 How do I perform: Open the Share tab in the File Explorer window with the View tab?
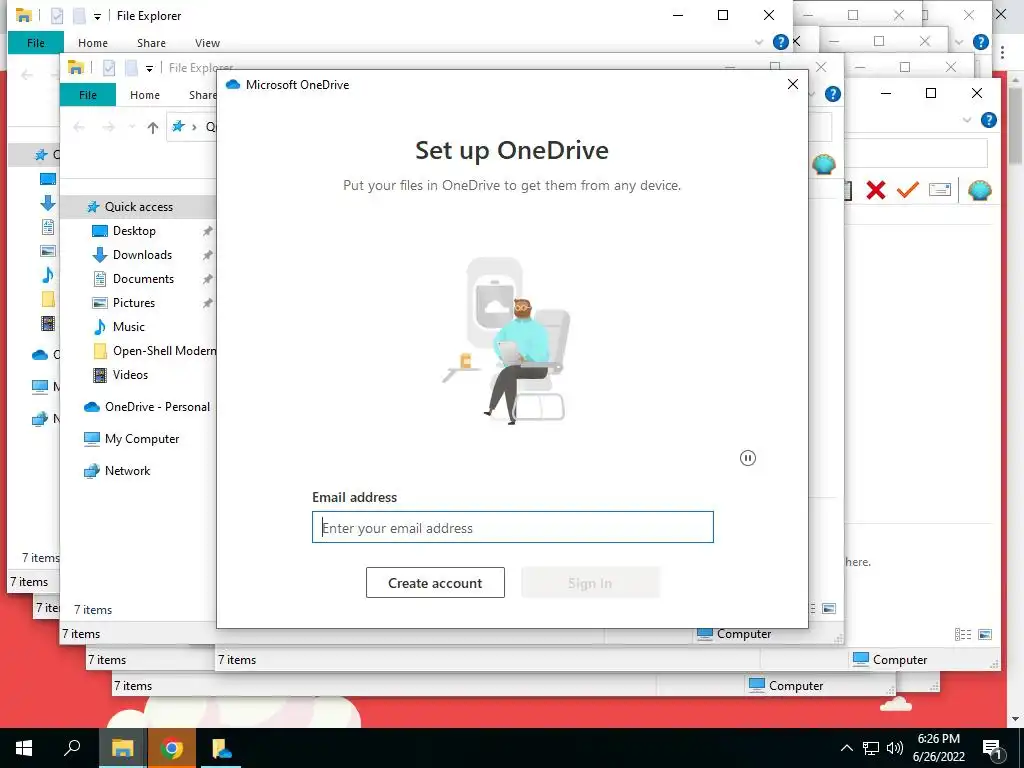point(151,43)
